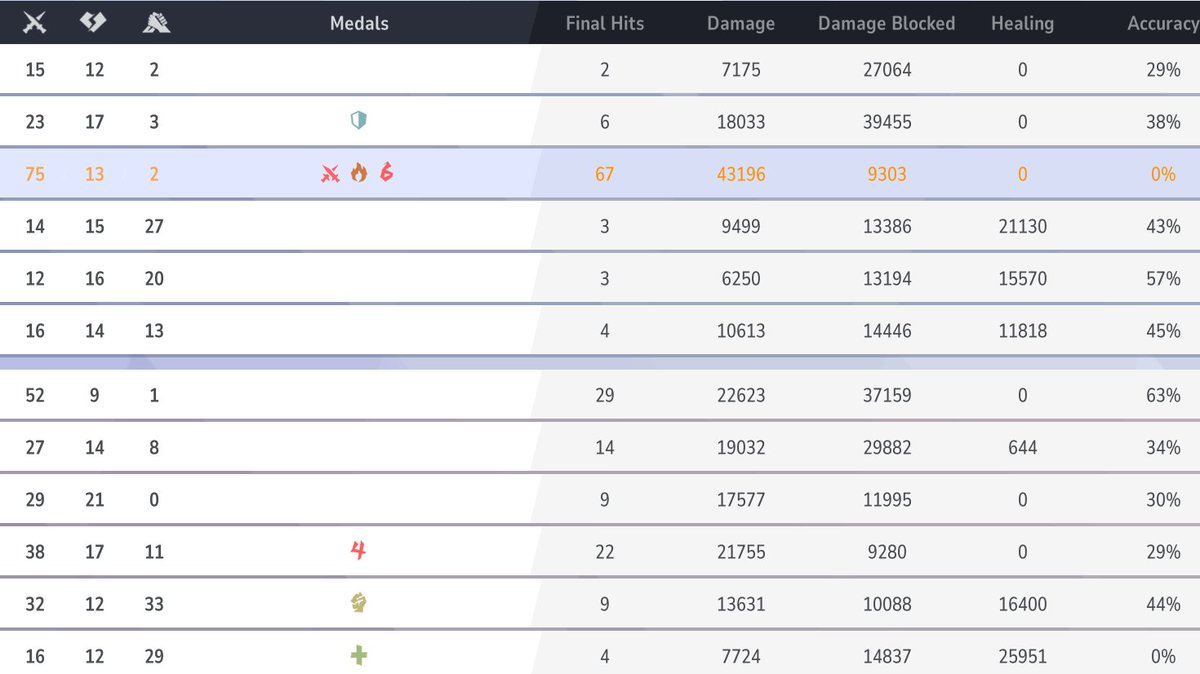Click the 18033 damage value
The image size is (1200, 674).
tap(741, 122)
